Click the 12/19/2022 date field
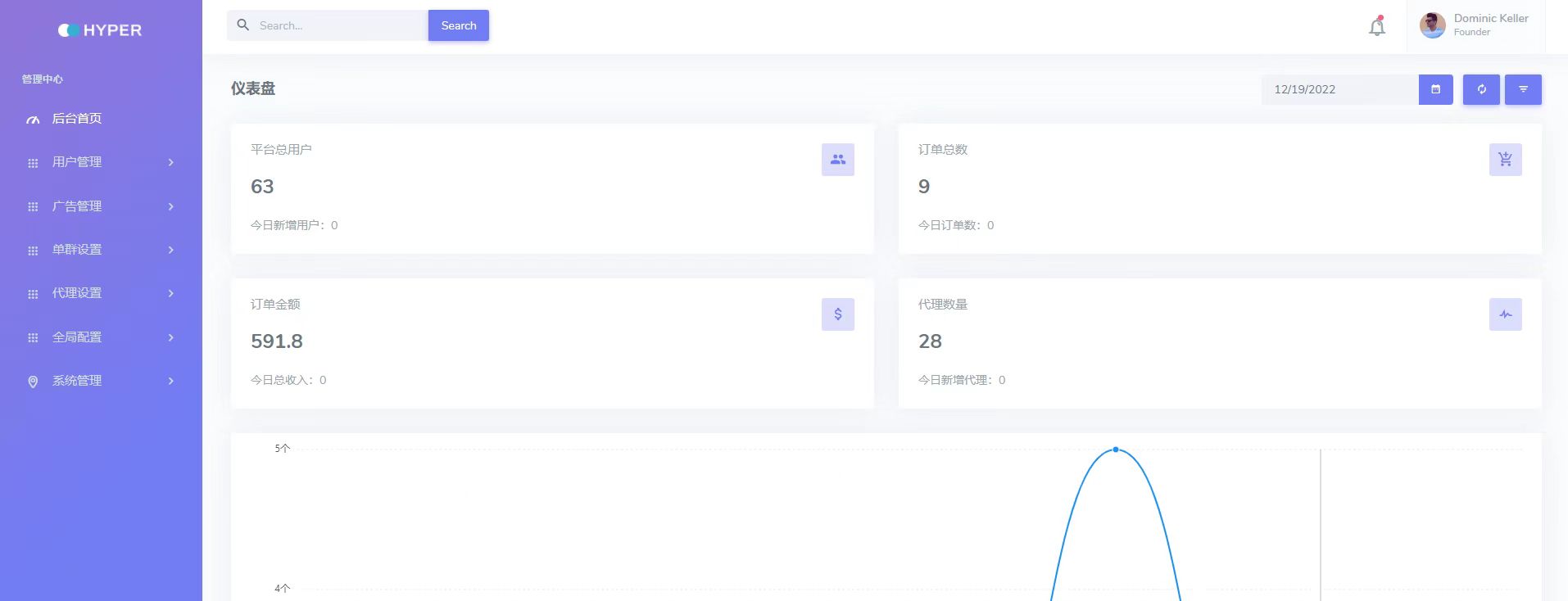1568x601 pixels. [x=1339, y=89]
